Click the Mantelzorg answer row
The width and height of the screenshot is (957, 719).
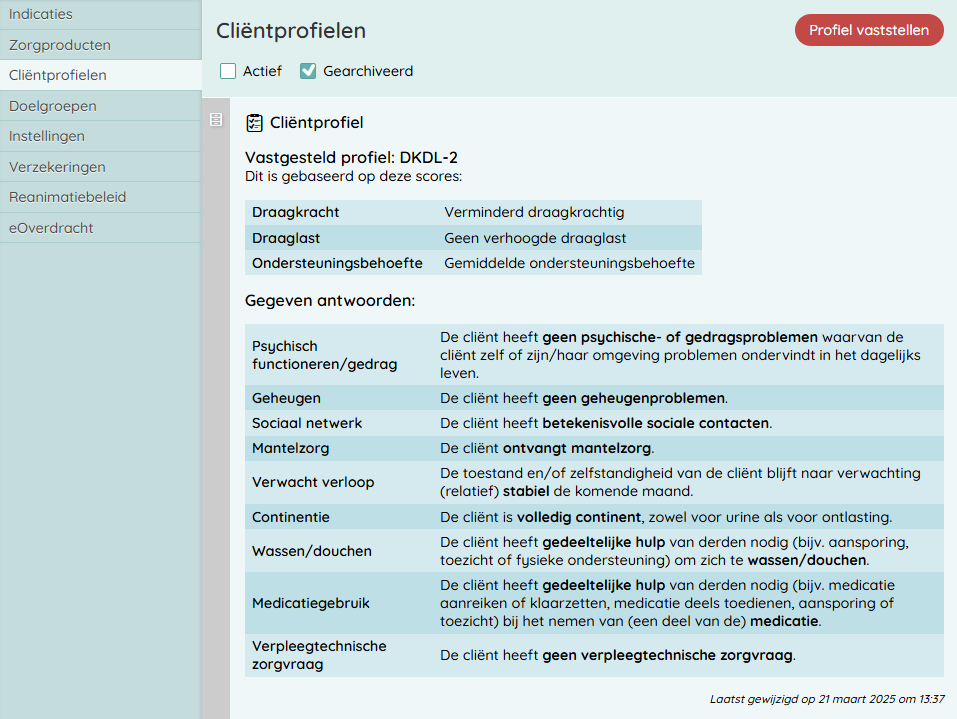[x=594, y=448]
